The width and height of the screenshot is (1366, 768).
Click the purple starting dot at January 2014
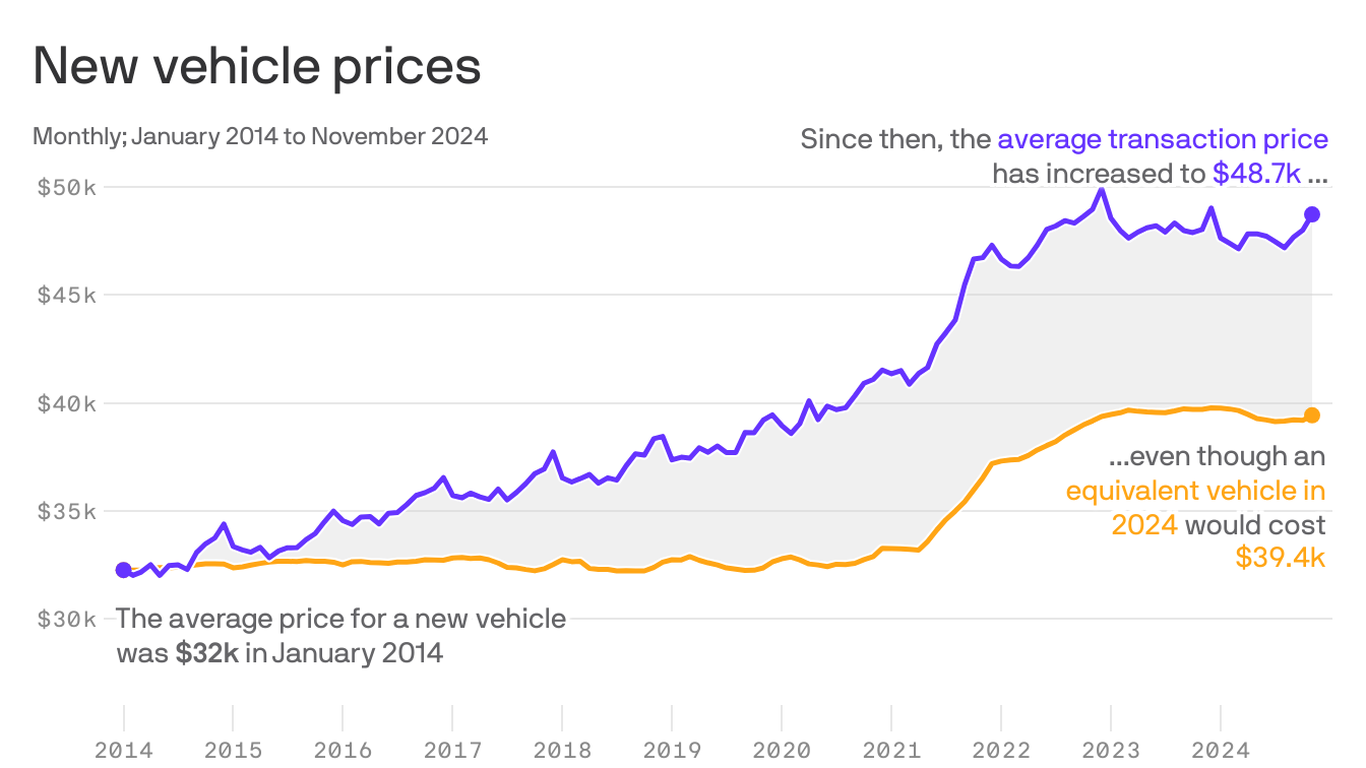click(123, 570)
